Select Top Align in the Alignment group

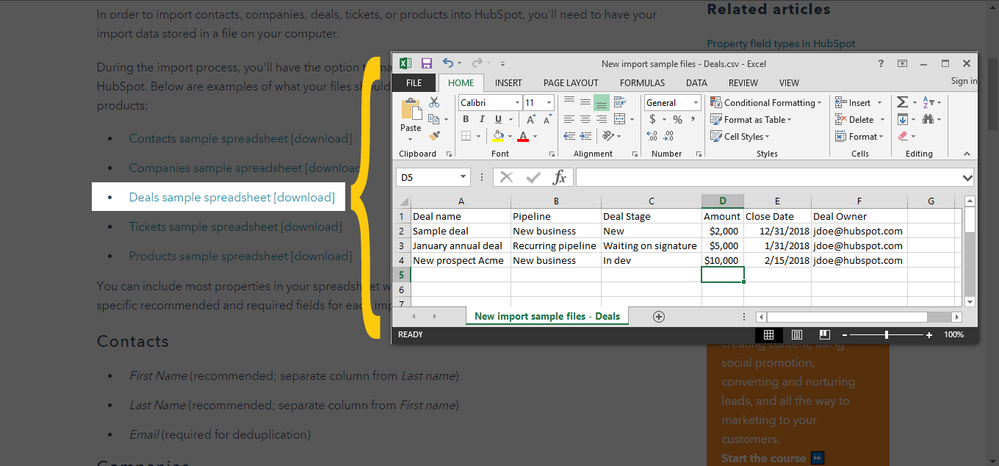569,102
